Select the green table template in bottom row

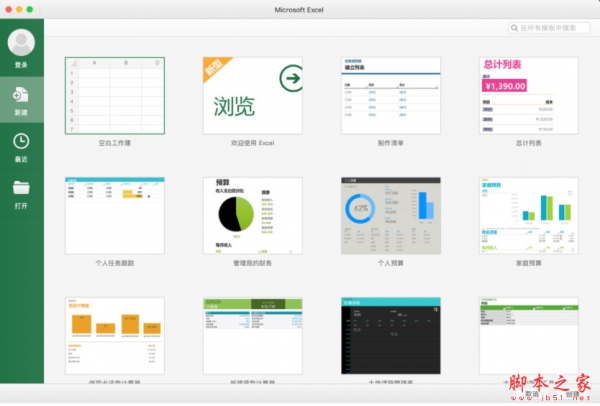pyautogui.click(x=529, y=336)
